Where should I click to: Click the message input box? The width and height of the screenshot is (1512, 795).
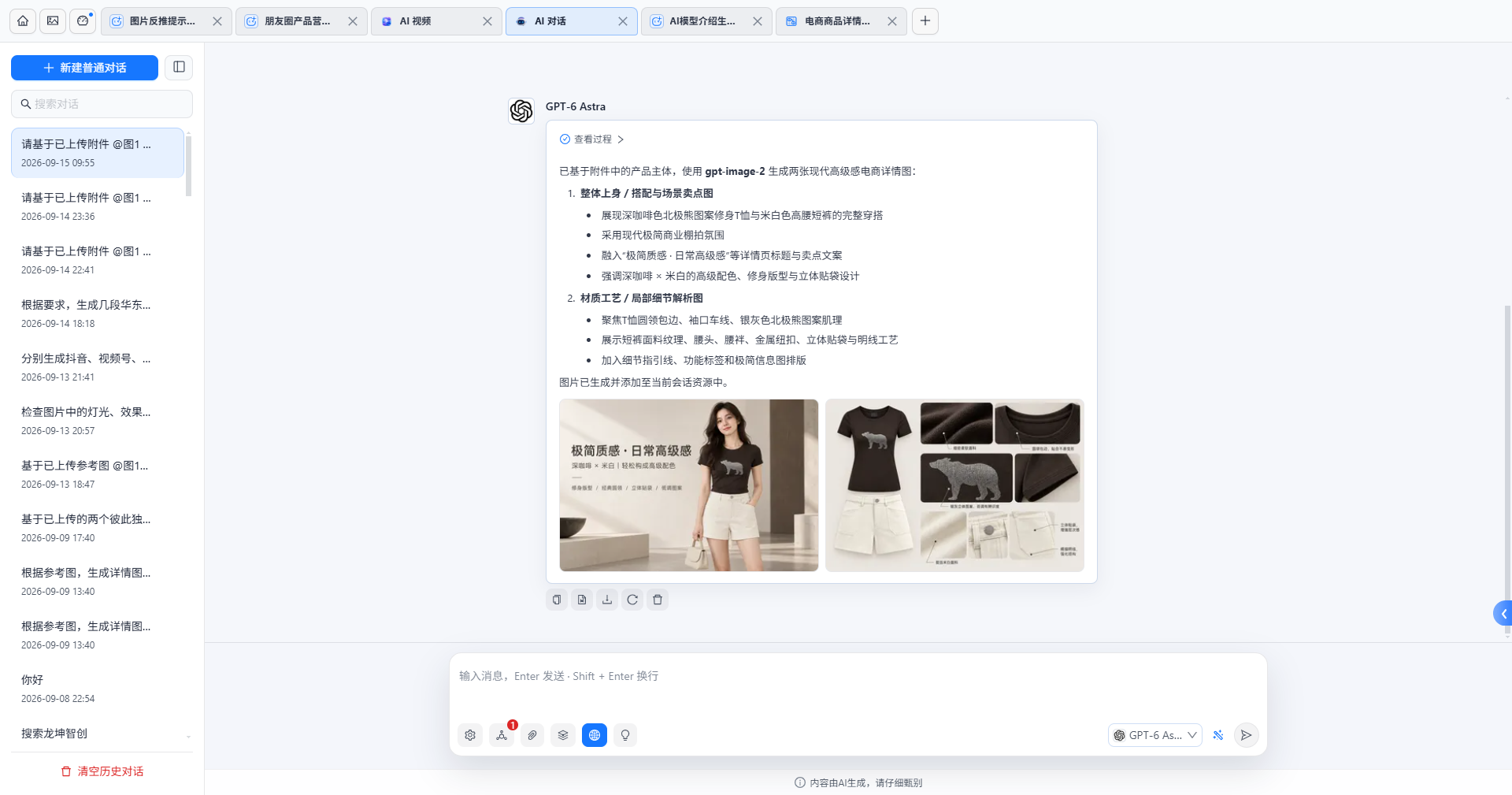(858, 685)
